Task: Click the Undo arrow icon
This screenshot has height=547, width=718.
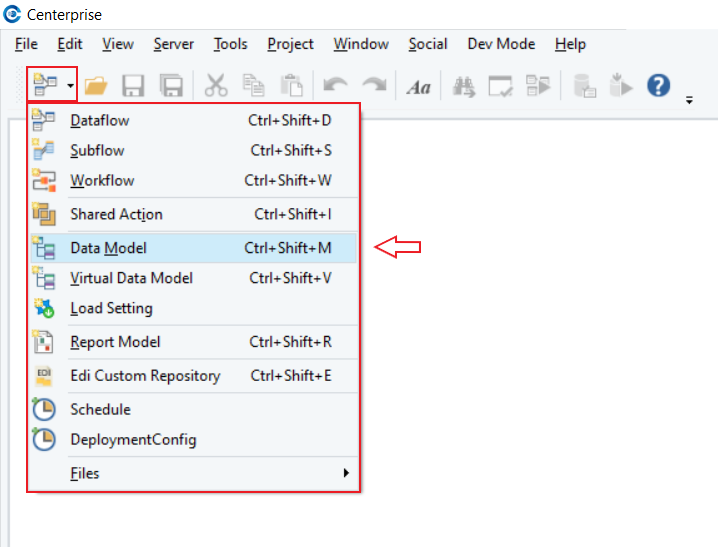Action: click(x=335, y=86)
